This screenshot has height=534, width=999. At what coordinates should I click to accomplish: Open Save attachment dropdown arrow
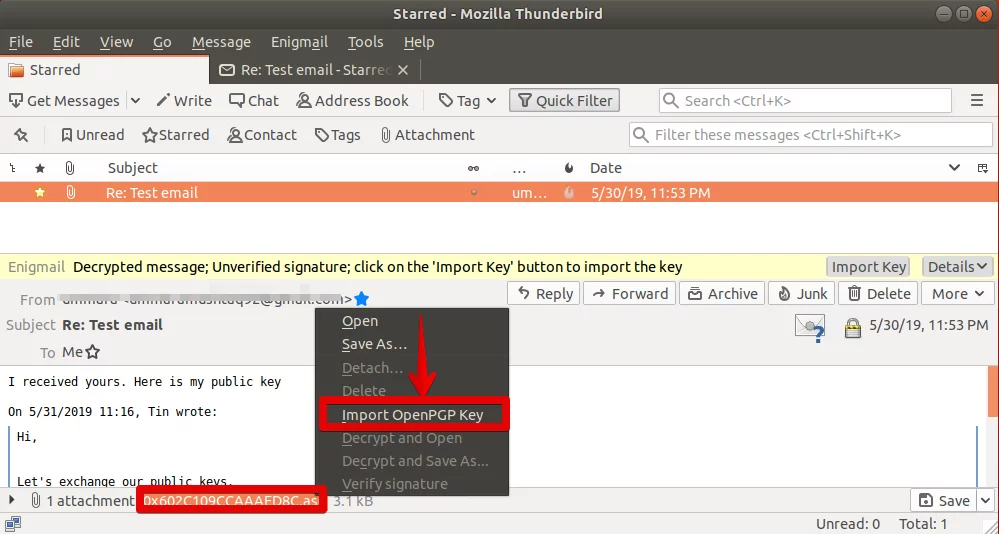click(x=985, y=501)
